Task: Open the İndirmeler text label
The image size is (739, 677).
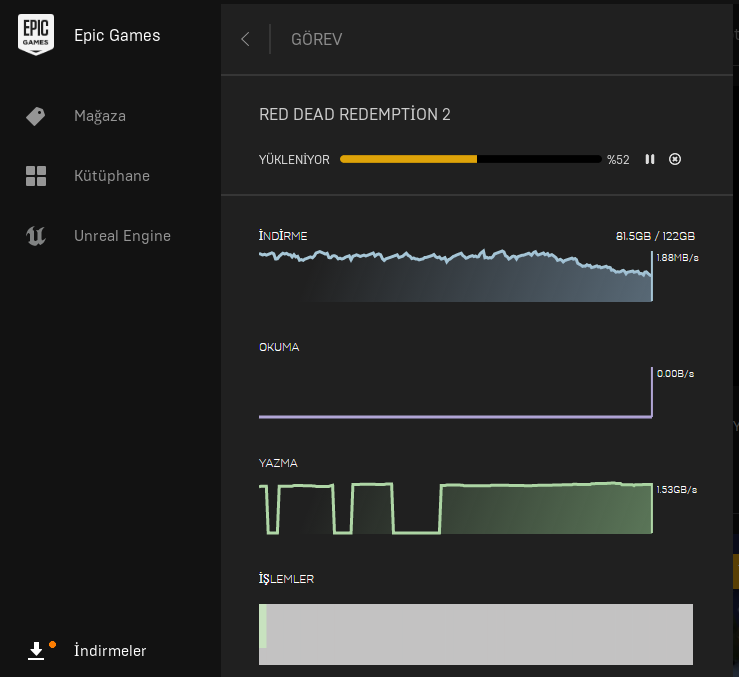Action: [x=110, y=651]
